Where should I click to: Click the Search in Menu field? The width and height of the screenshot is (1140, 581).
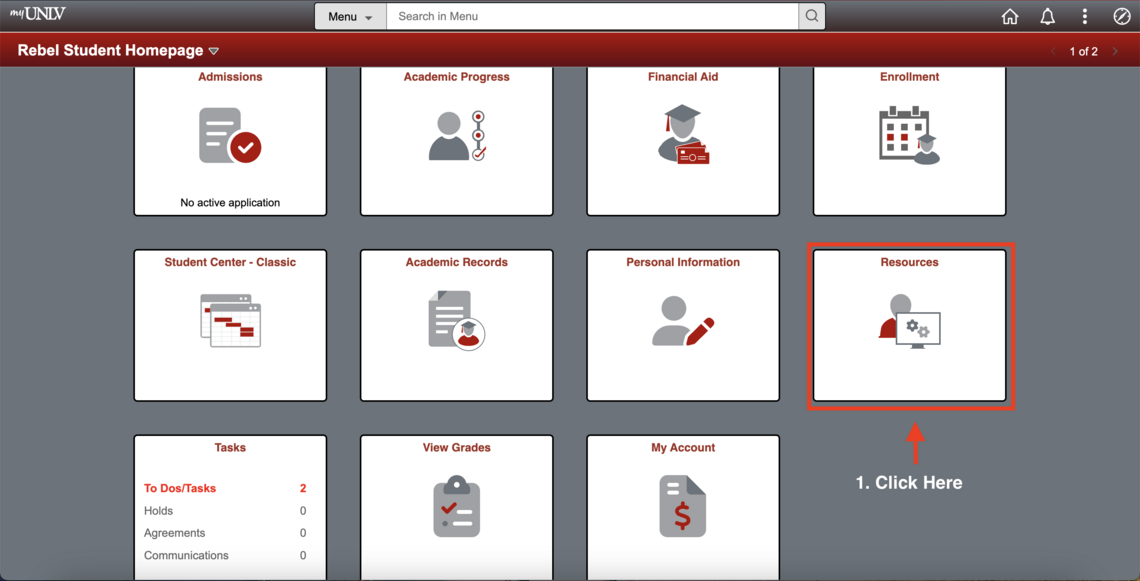tap(592, 16)
